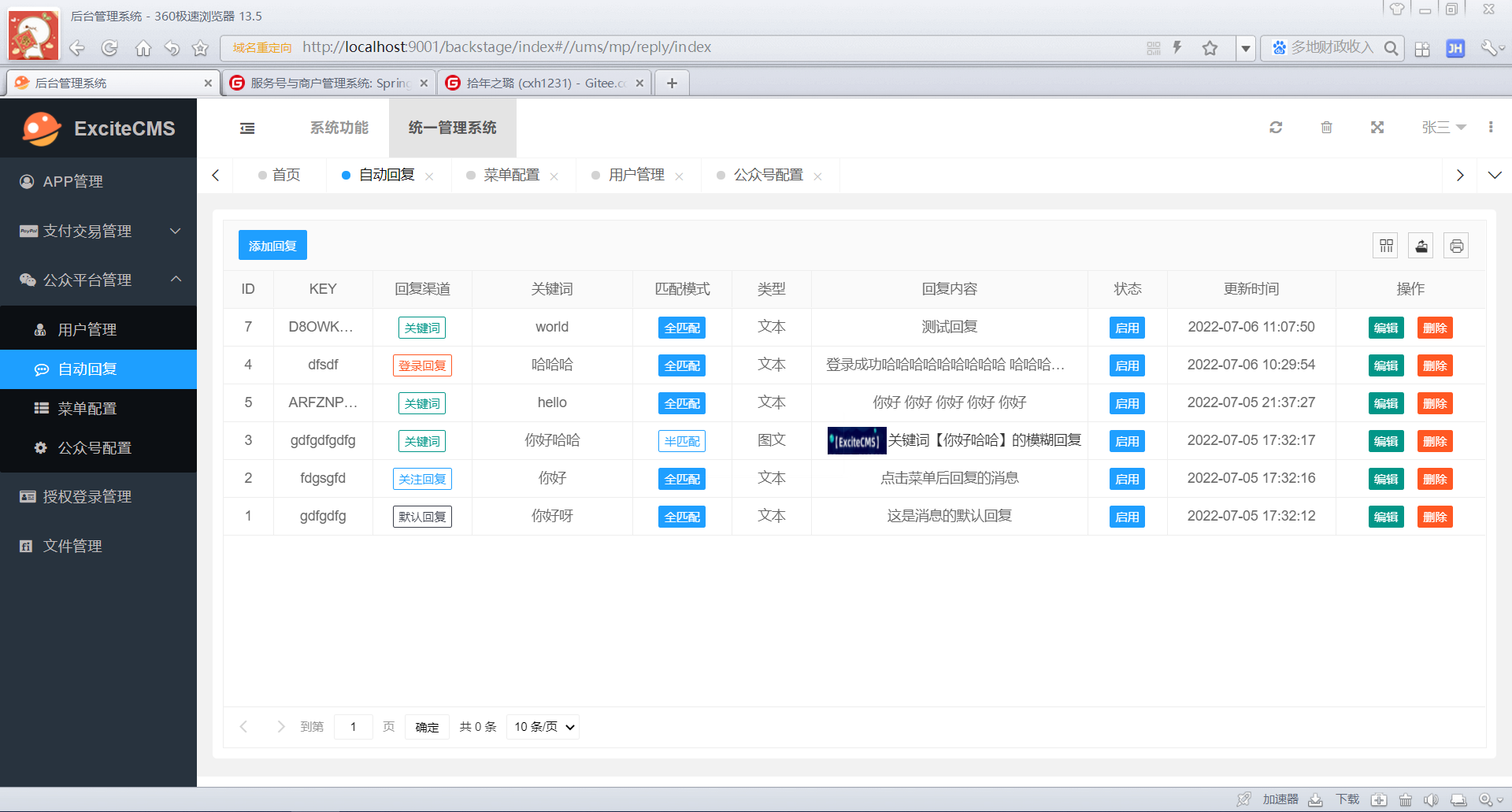Screen dimensions: 1512x812
Task: Open 用户管理 in the sidebar submenu
Action: (x=98, y=329)
